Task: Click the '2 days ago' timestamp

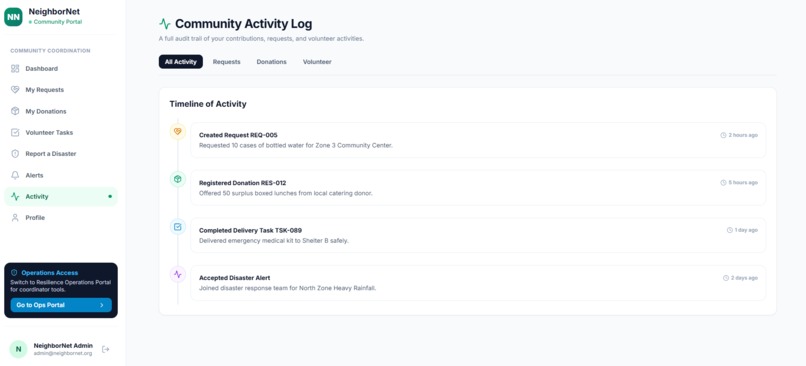Action: click(x=744, y=278)
